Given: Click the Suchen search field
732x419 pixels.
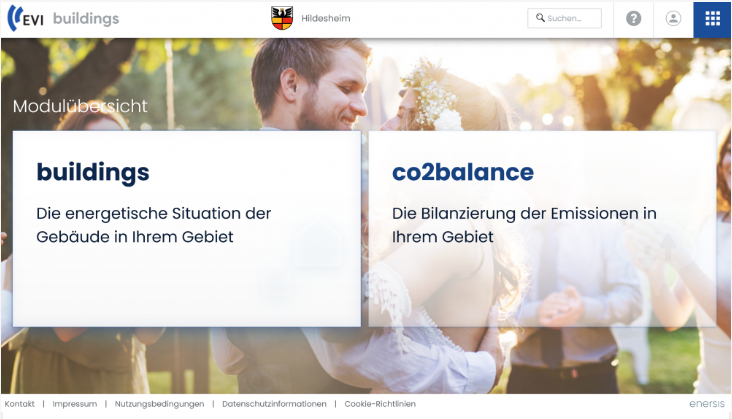Looking at the screenshot, I should pyautogui.click(x=564, y=18).
